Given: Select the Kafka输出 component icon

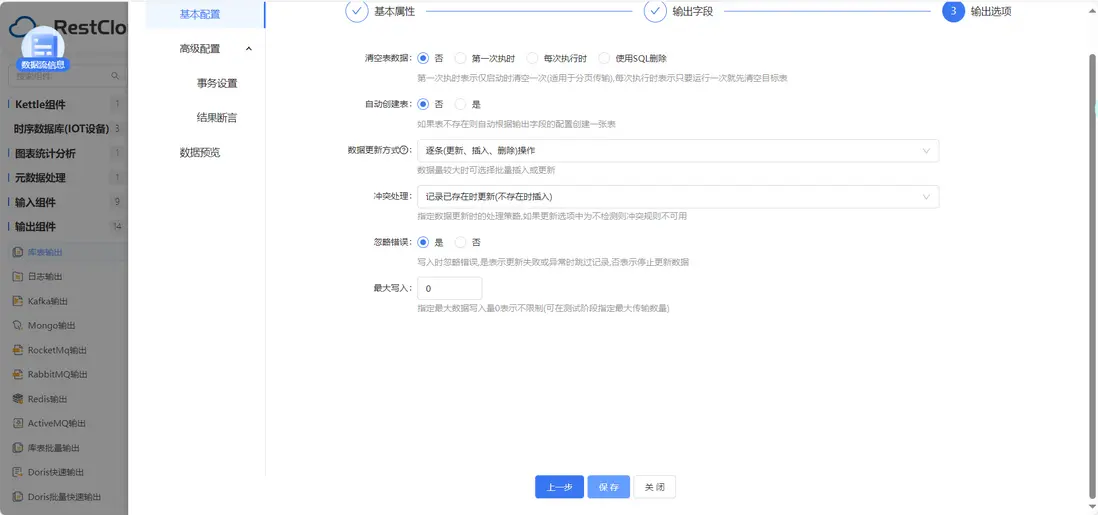Looking at the screenshot, I should 19,301.
